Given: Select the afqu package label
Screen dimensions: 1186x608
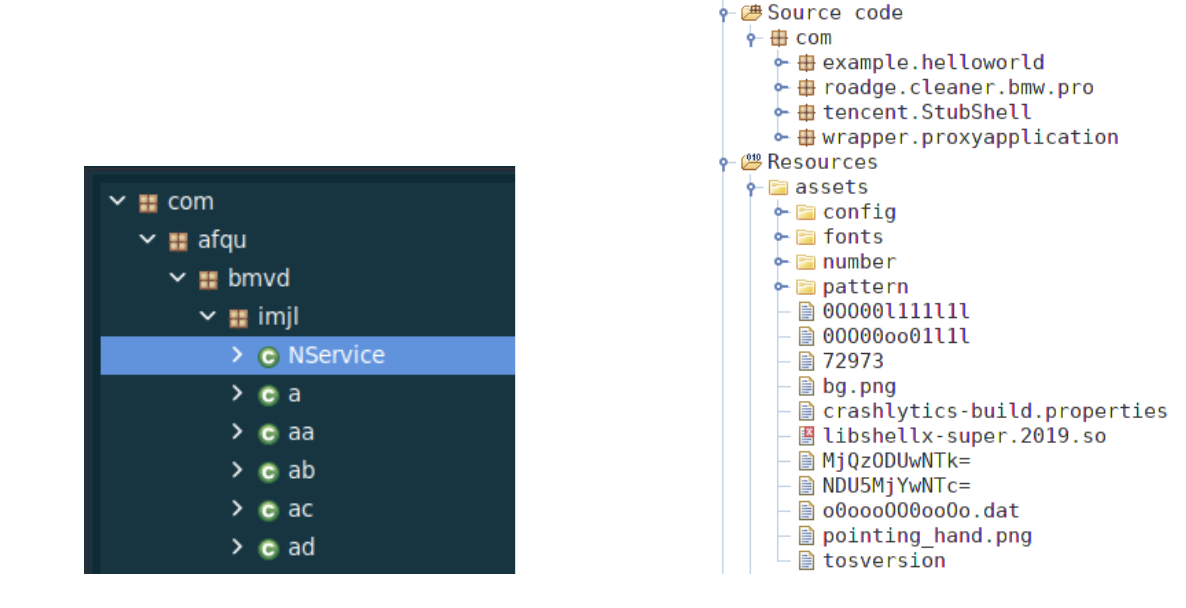Looking at the screenshot, I should [x=222, y=240].
